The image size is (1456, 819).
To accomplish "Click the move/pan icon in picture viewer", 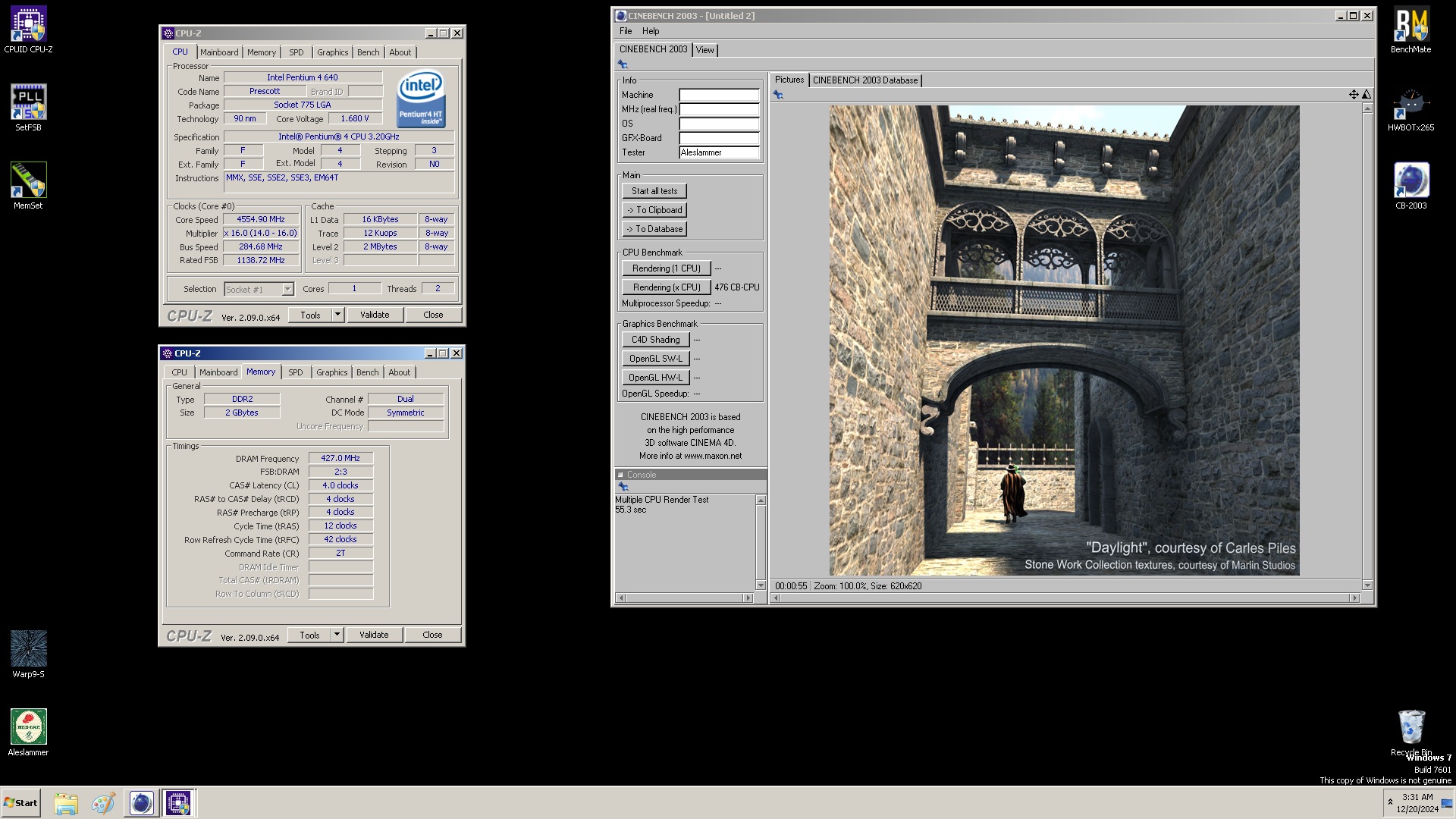I will (1354, 95).
